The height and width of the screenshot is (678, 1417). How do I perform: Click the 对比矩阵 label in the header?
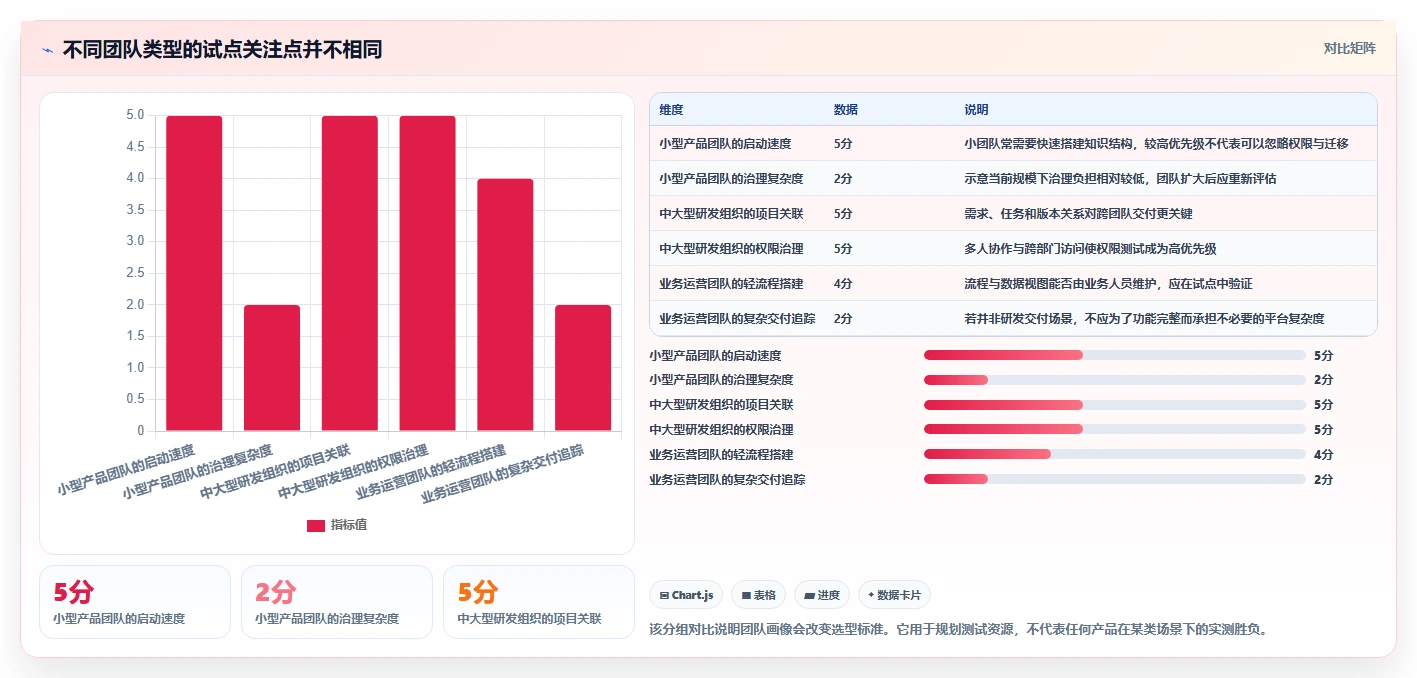(x=1349, y=48)
